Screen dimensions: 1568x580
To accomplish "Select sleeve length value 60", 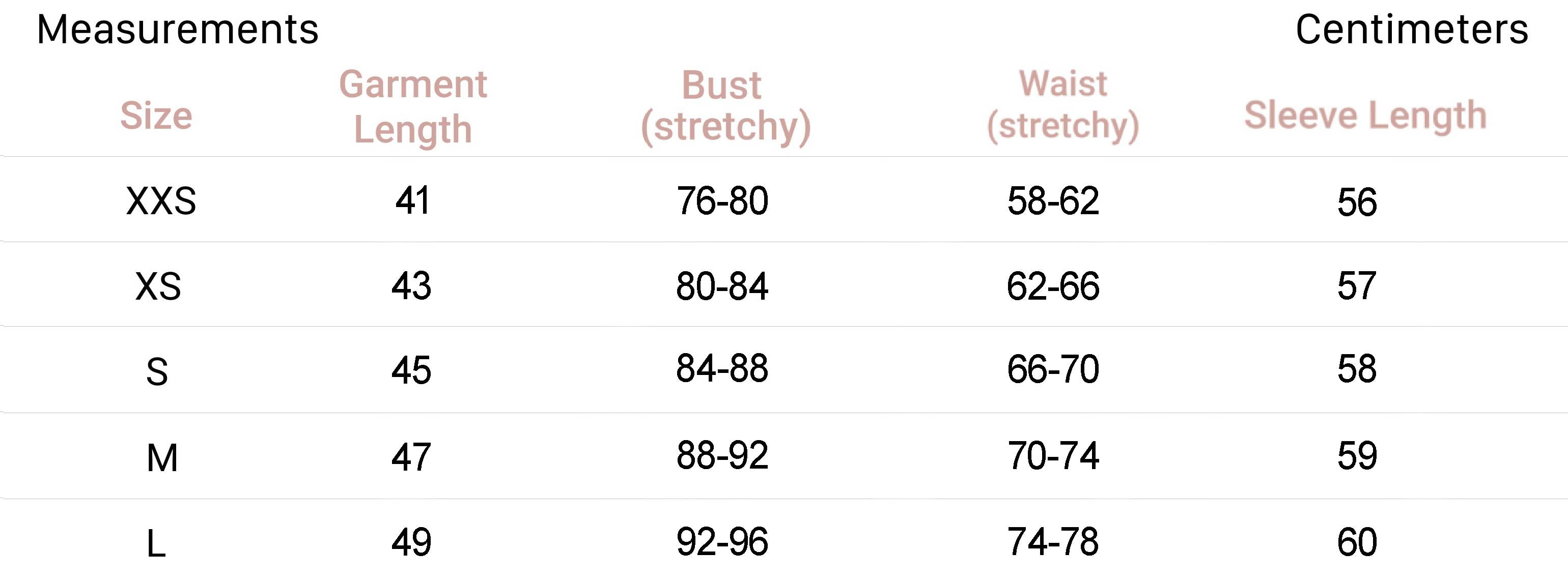I will pyautogui.click(x=1357, y=542).
